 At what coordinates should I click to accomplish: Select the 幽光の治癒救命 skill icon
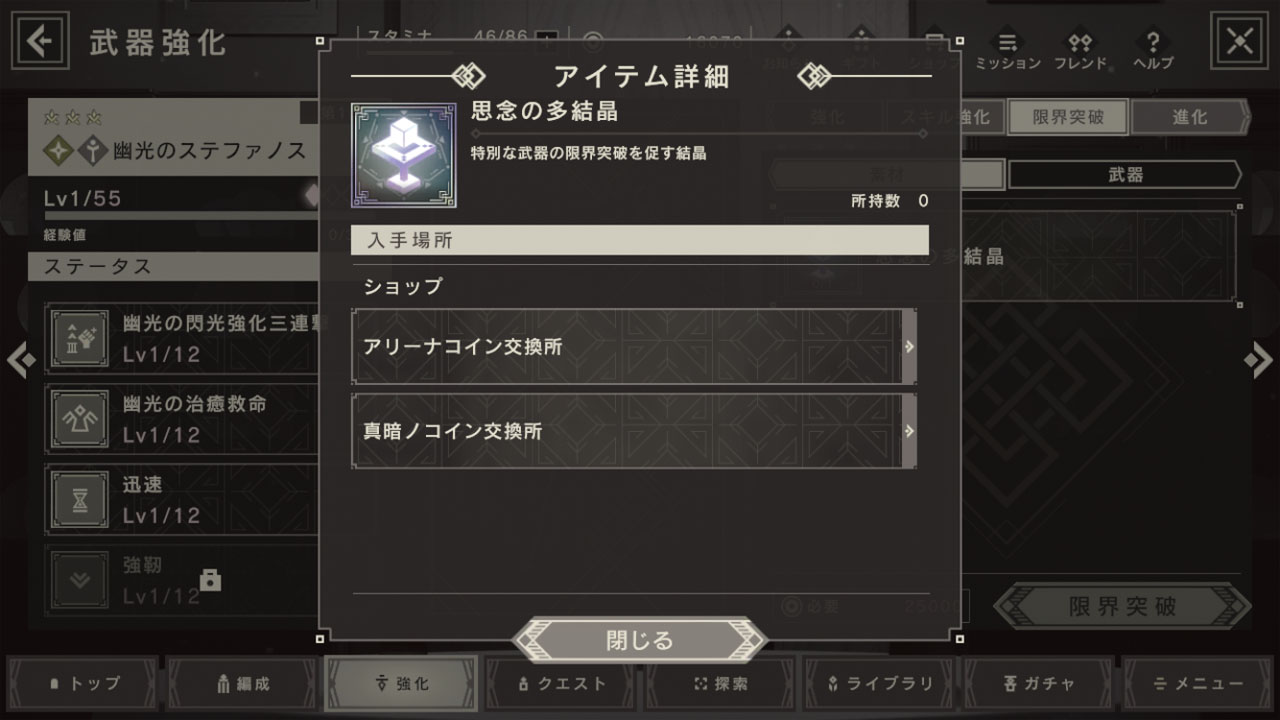(x=81, y=420)
